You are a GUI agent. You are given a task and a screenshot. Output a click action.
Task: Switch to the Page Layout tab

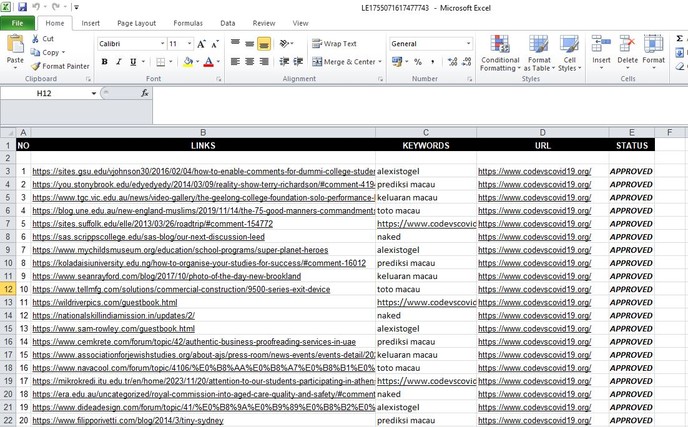tap(136, 22)
